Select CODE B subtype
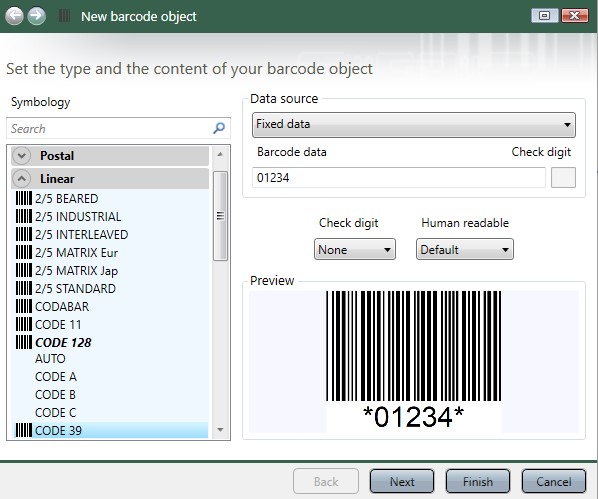This screenshot has width=598, height=499. (x=55, y=394)
